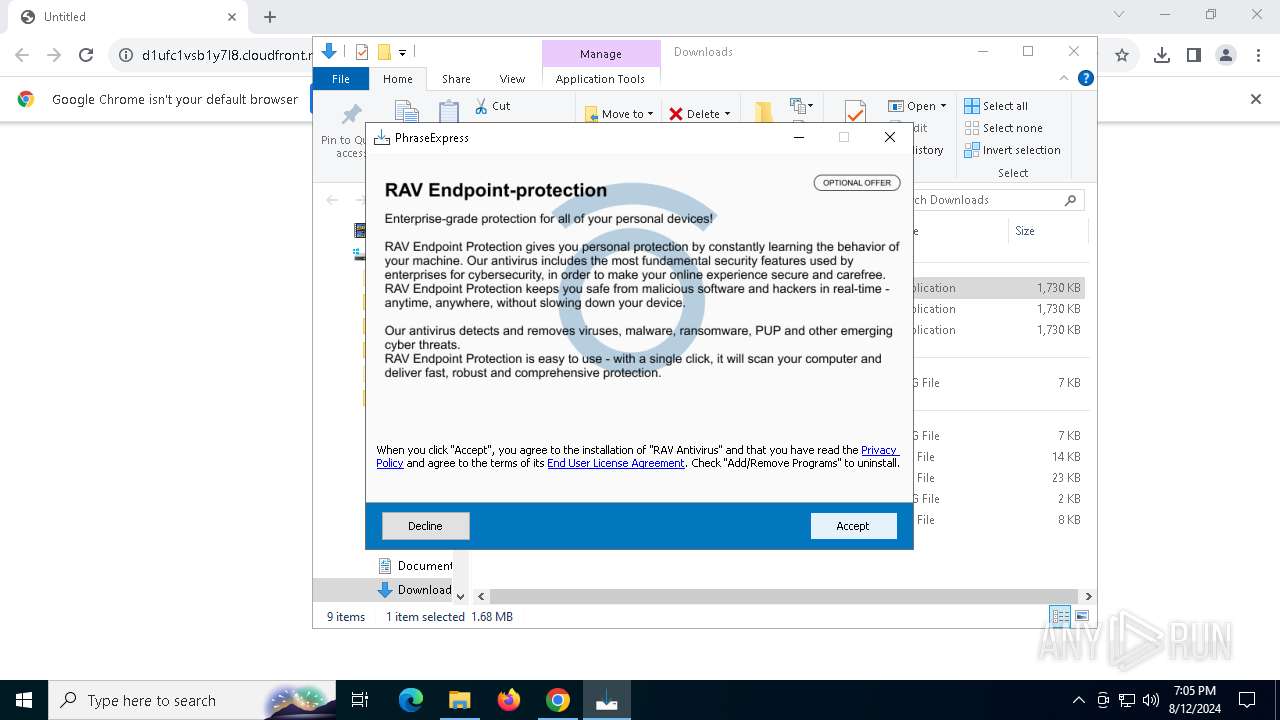The height and width of the screenshot is (720, 1280).
Task: Open the Application Tools tab
Action: 600,79
